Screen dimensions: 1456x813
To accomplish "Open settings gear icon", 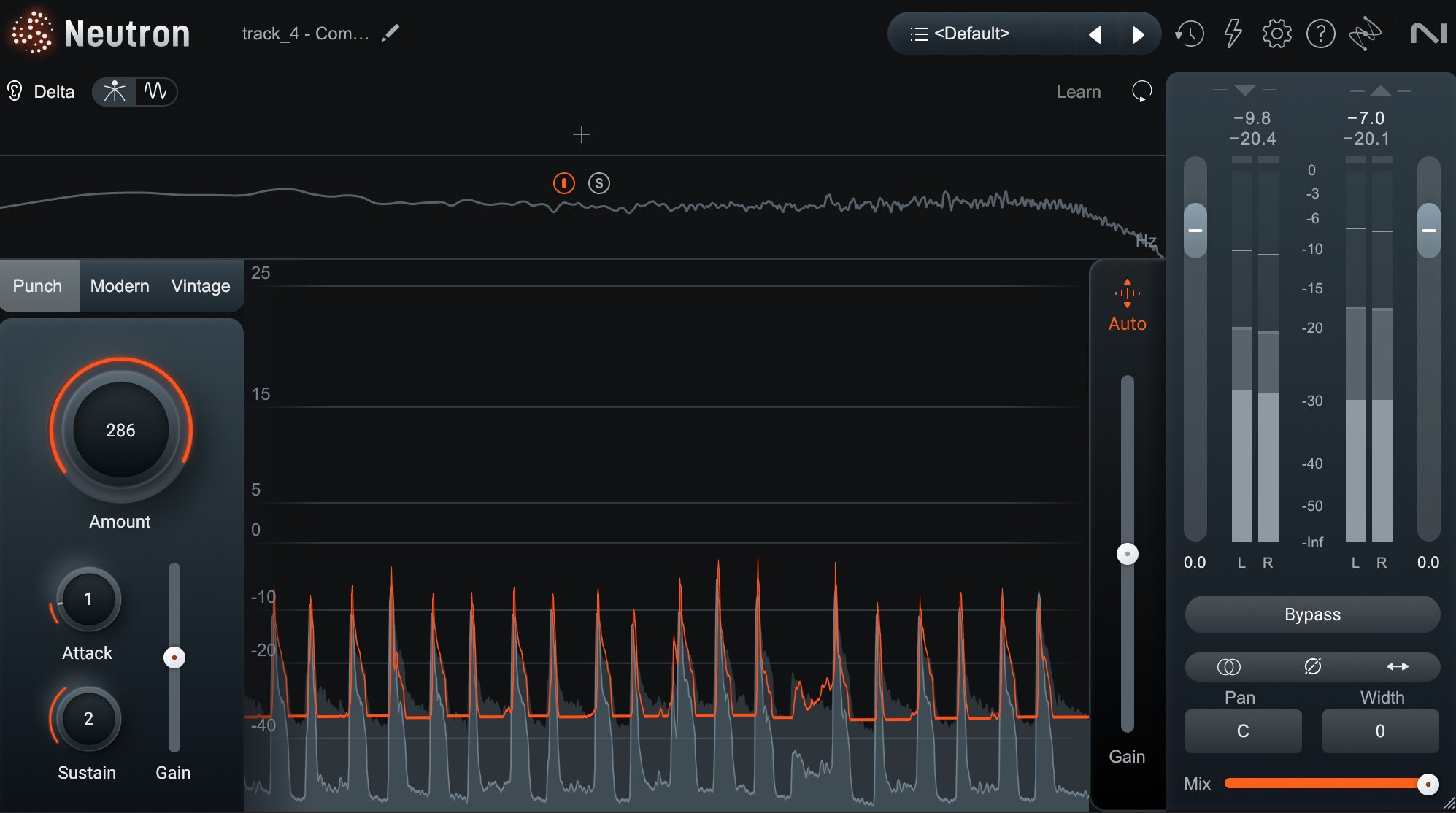I will [x=1276, y=34].
